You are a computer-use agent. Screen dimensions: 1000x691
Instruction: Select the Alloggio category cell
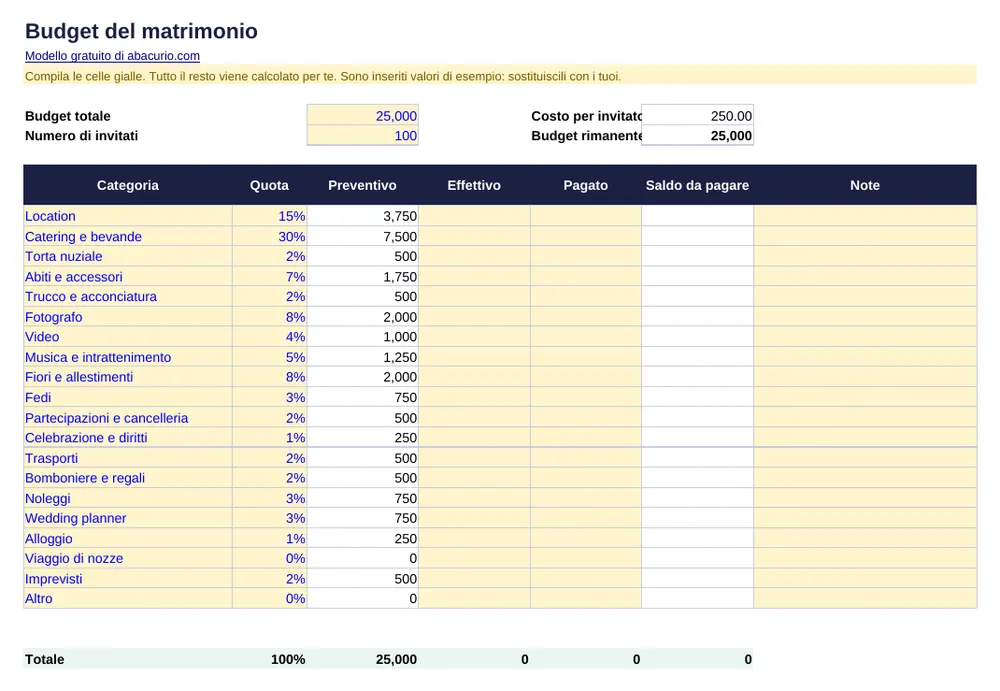[x=128, y=538]
